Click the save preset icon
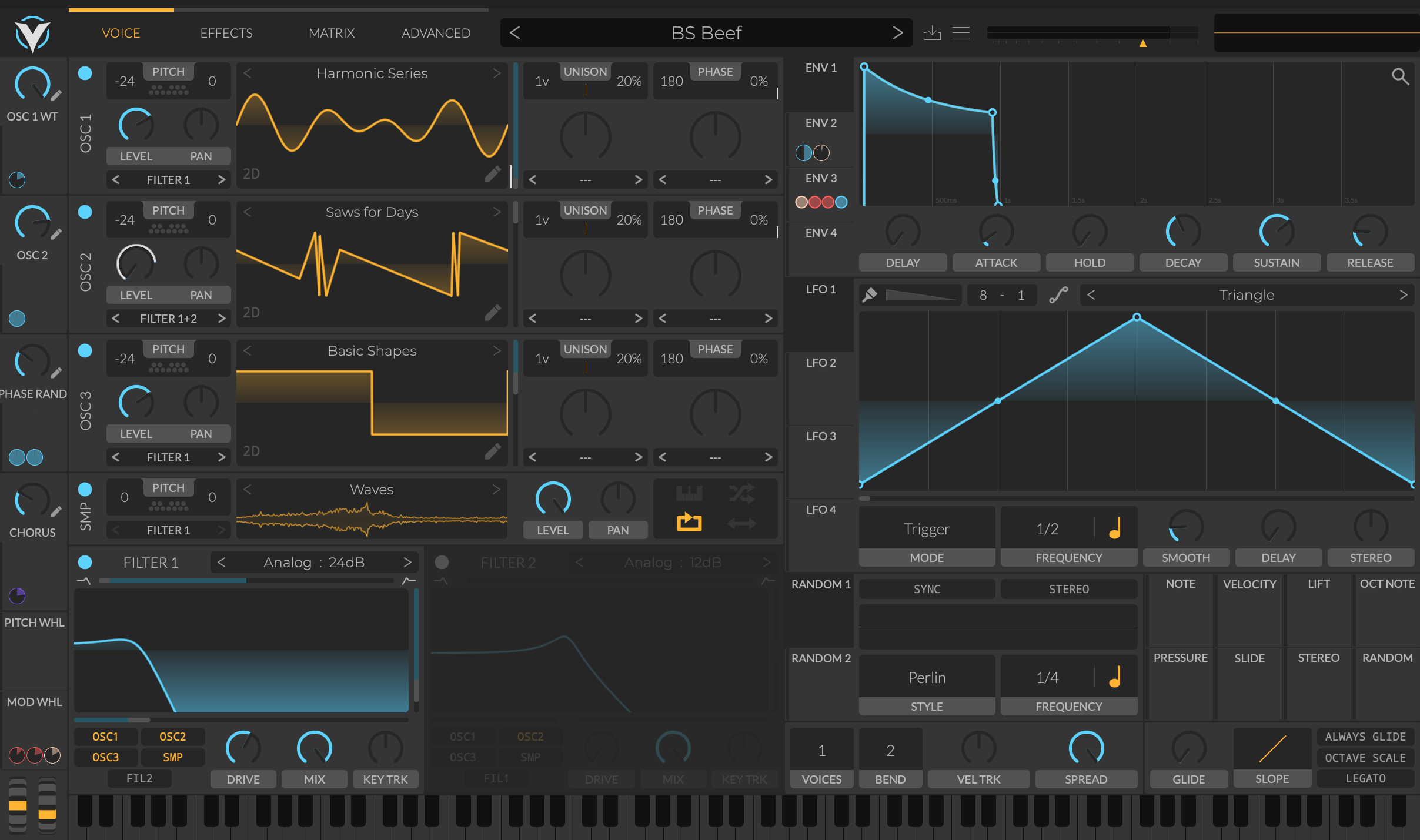Viewport: 1420px width, 840px height. tap(931, 32)
